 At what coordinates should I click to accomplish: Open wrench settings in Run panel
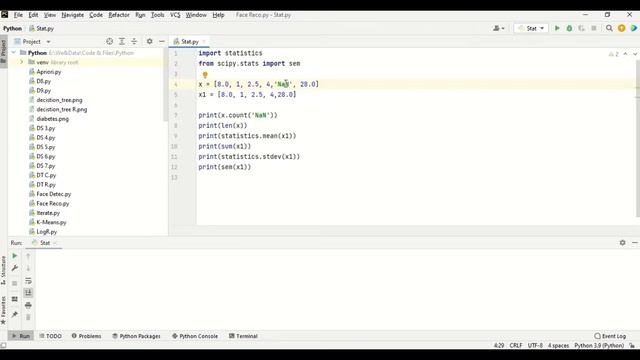point(15,268)
